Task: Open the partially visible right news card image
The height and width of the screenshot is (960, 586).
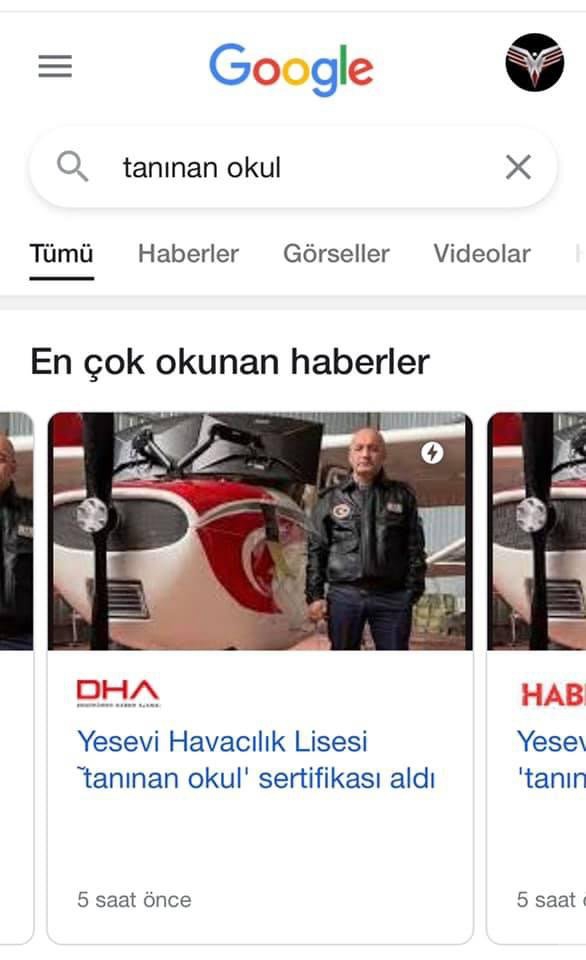Action: click(537, 531)
